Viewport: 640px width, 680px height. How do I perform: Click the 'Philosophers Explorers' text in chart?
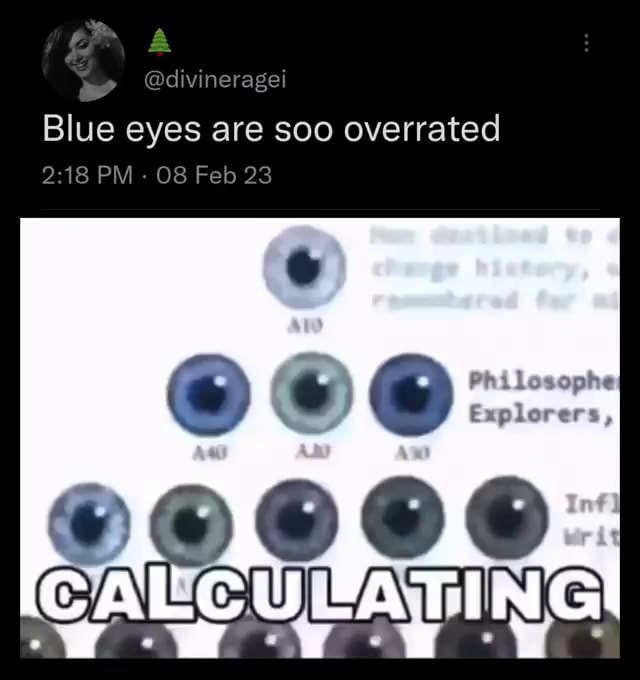(x=544, y=397)
